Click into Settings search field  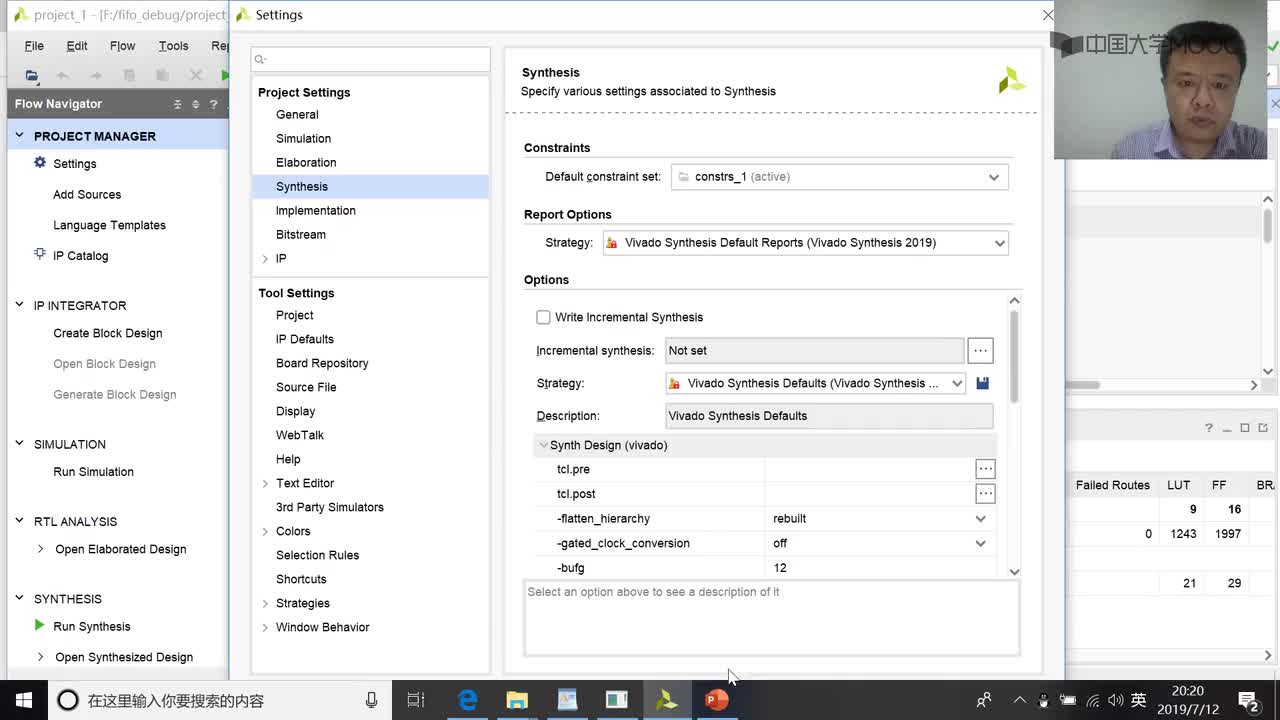[370, 59]
